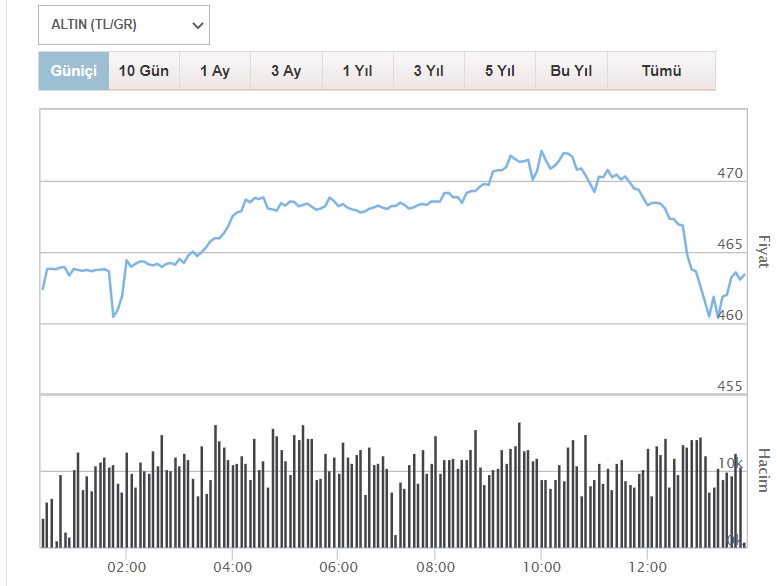Select the Güniçi tab
Screen dimensions: 777x586
click(x=73, y=71)
